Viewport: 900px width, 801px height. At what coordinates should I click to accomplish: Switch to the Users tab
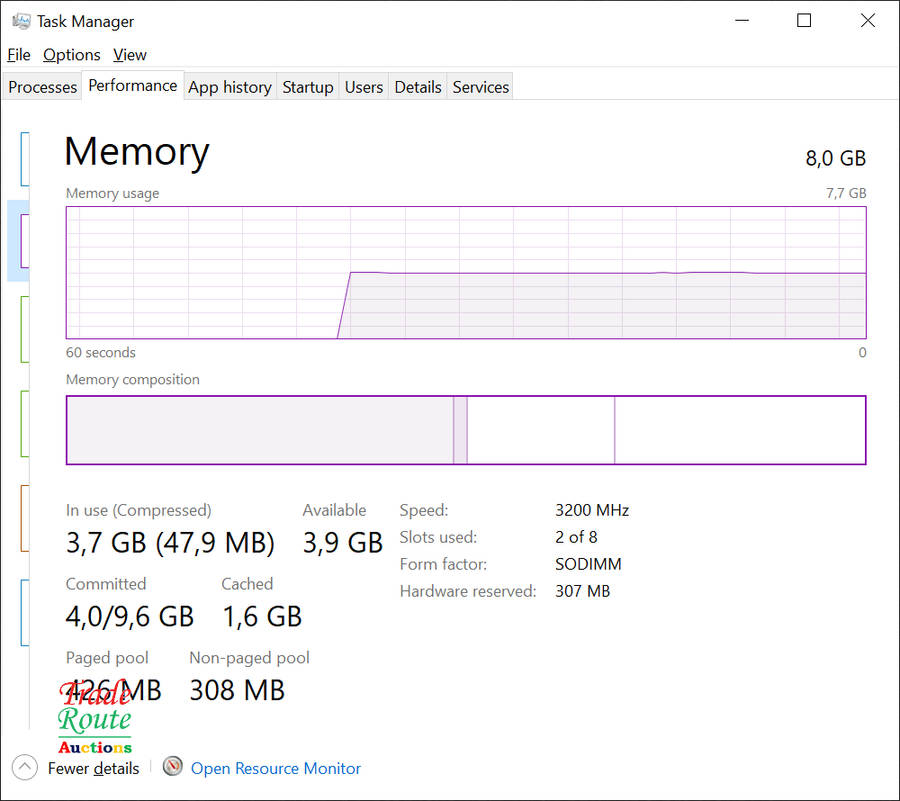pyautogui.click(x=363, y=87)
